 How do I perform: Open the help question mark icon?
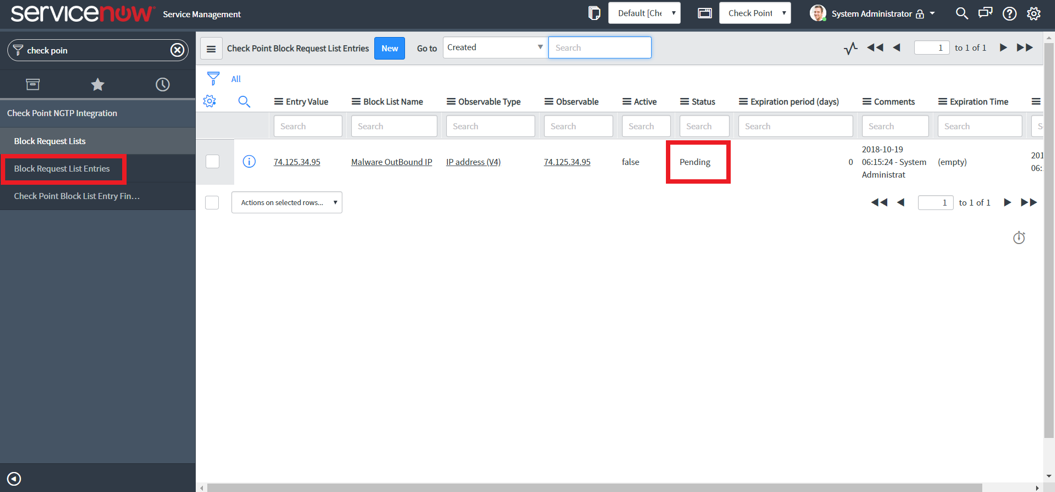click(1009, 13)
